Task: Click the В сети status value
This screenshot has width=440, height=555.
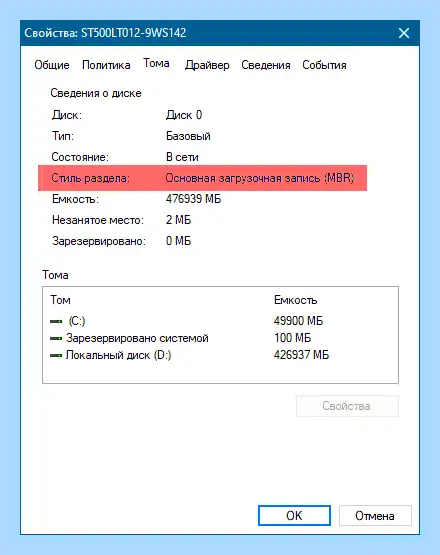Action: tap(182, 157)
